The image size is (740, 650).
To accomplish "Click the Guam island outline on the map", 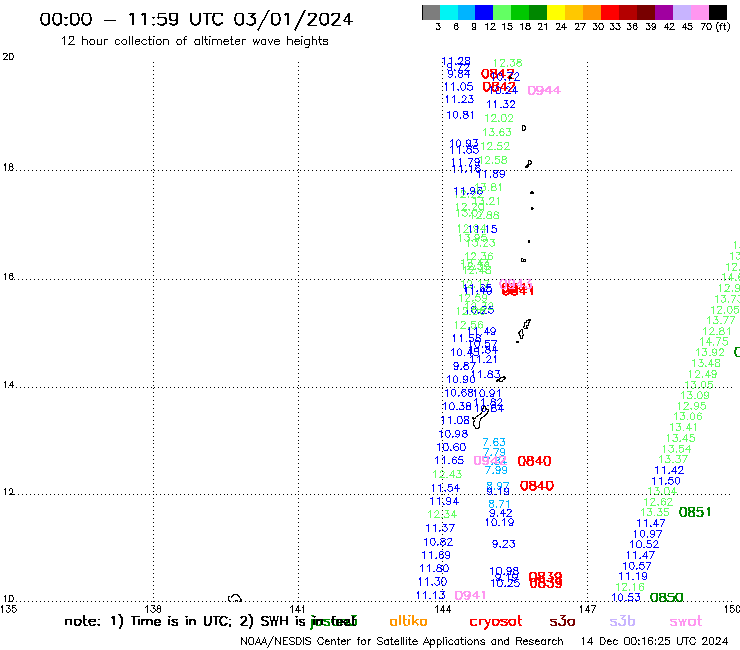I will click(480, 418).
